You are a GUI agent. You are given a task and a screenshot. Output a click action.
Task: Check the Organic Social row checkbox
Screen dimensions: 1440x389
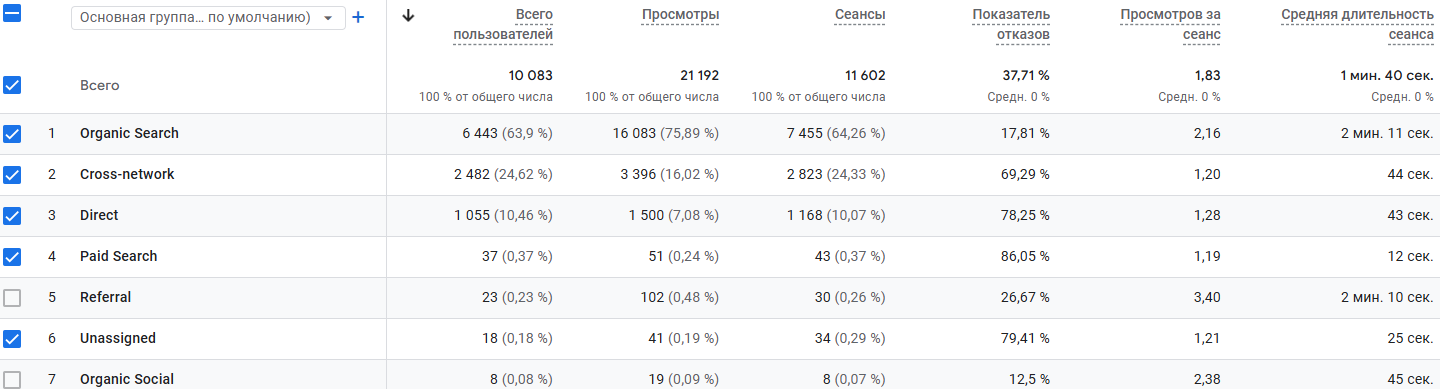12,379
